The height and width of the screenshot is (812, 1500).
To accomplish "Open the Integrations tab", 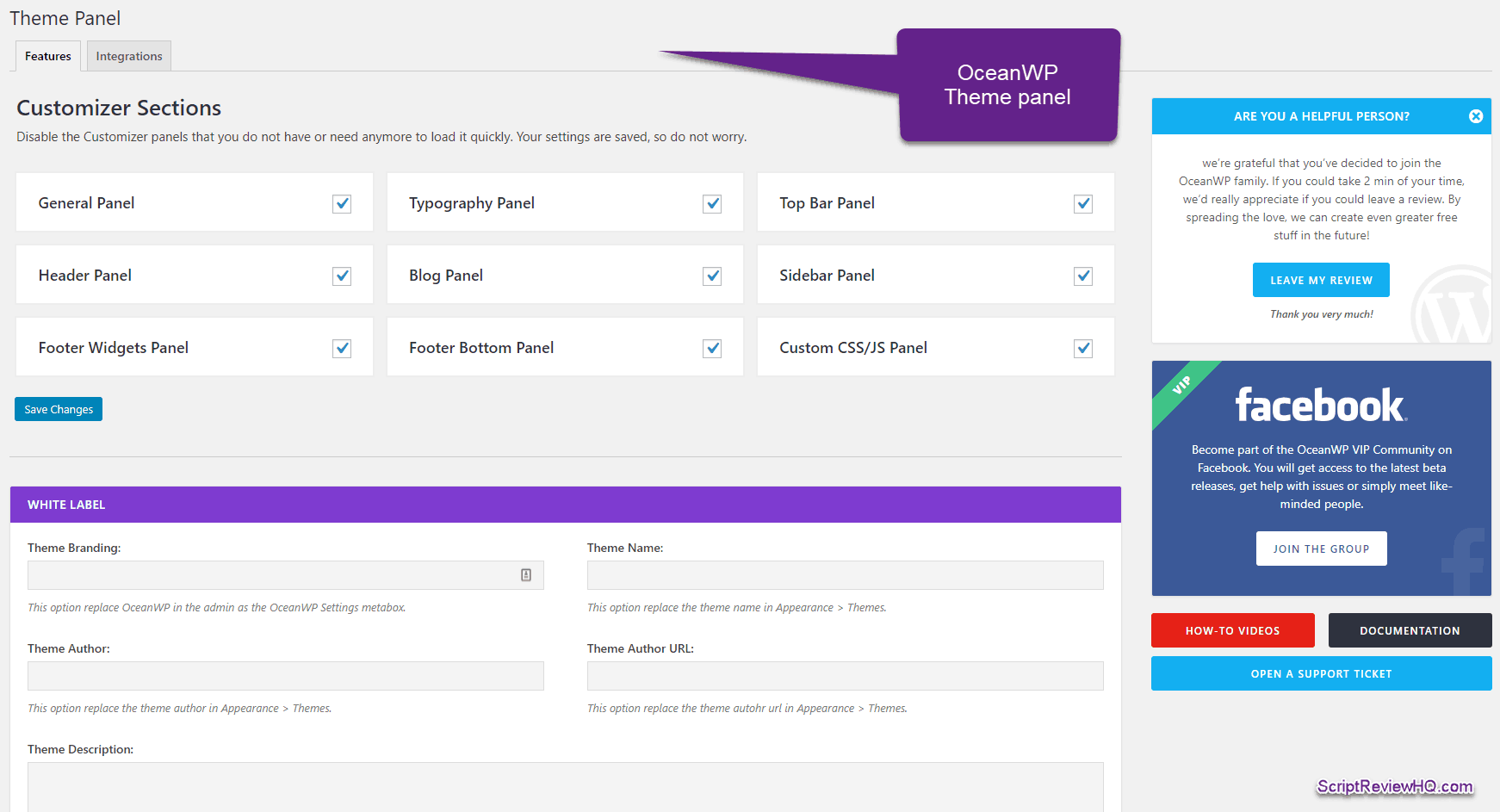I will coord(129,56).
